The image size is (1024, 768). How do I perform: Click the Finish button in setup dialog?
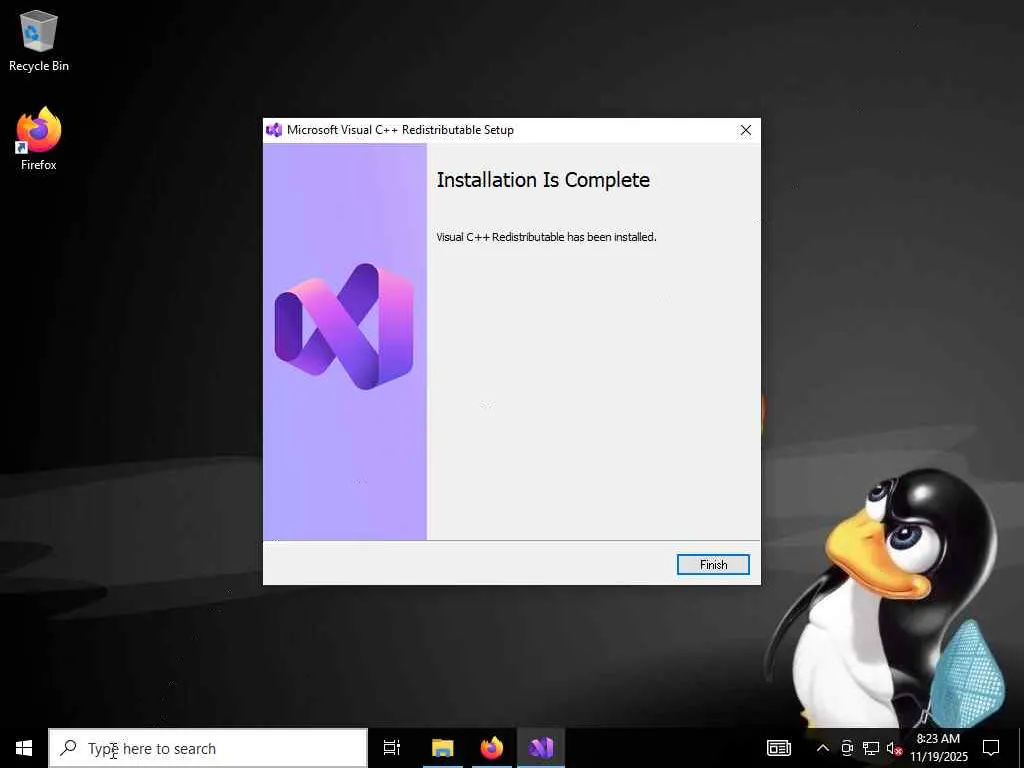712,564
